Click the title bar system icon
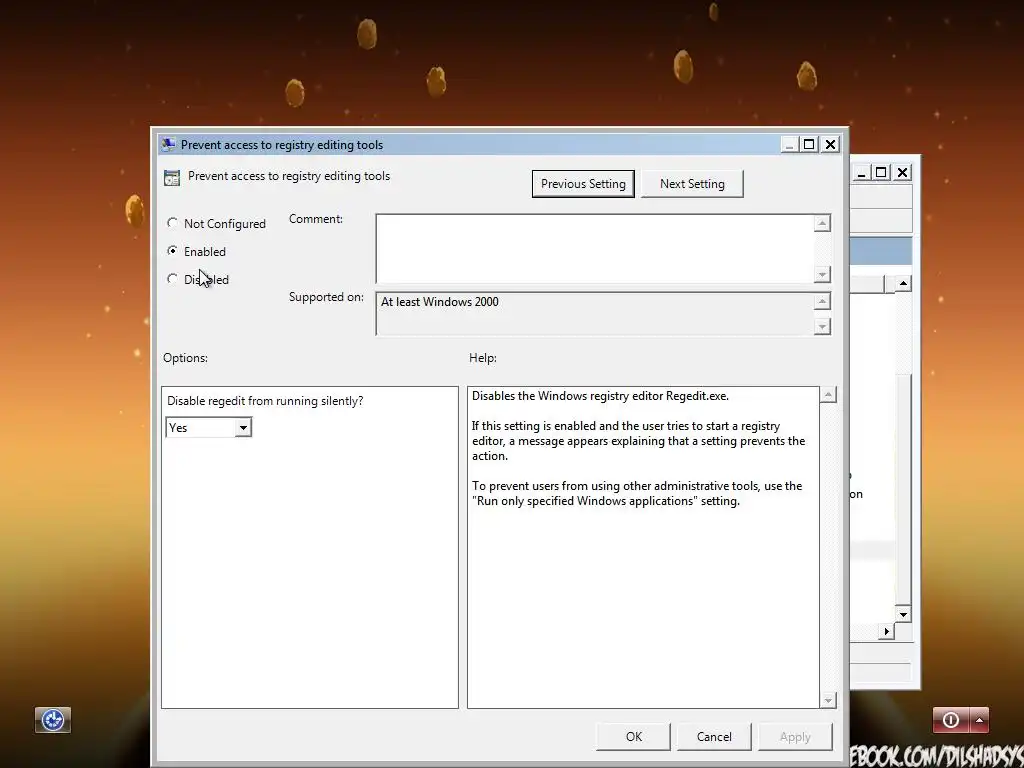The height and width of the screenshot is (768, 1024). [168, 144]
